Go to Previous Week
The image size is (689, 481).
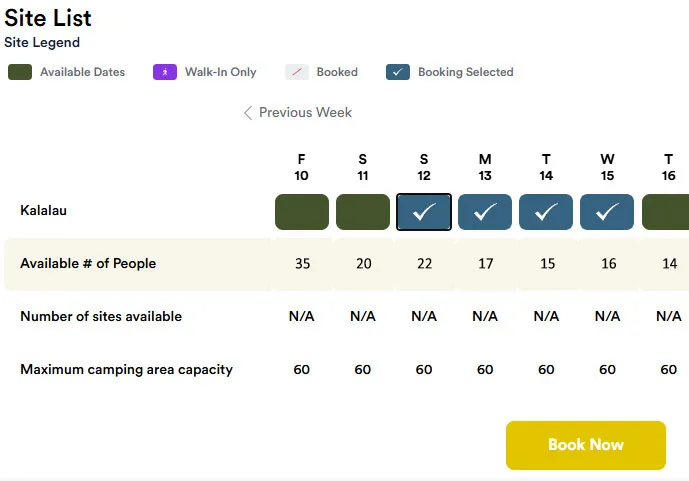[x=297, y=113]
